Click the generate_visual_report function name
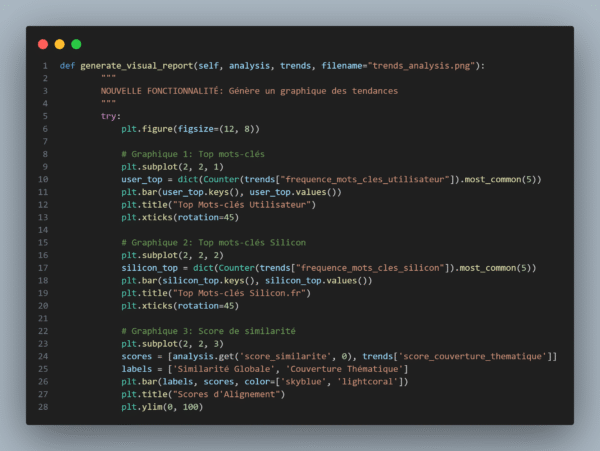 pos(137,66)
